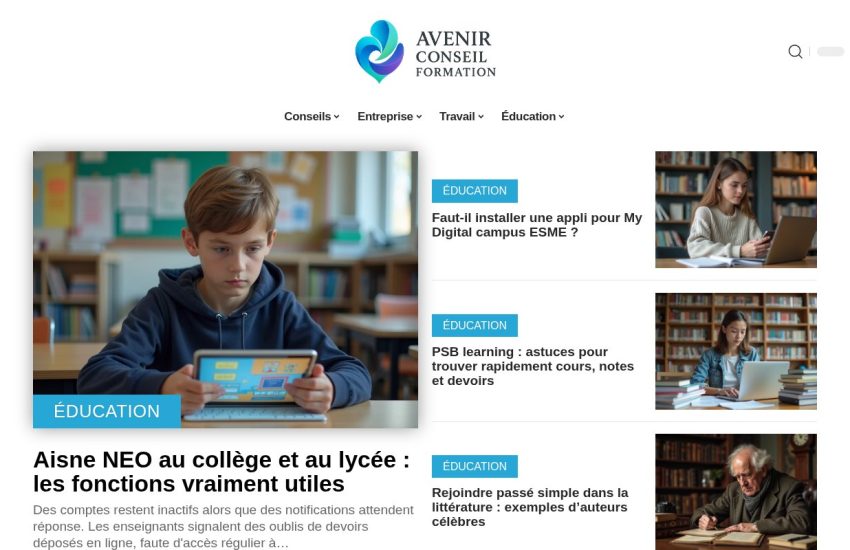Open thumbnail of elderly man writing

pos(736,491)
